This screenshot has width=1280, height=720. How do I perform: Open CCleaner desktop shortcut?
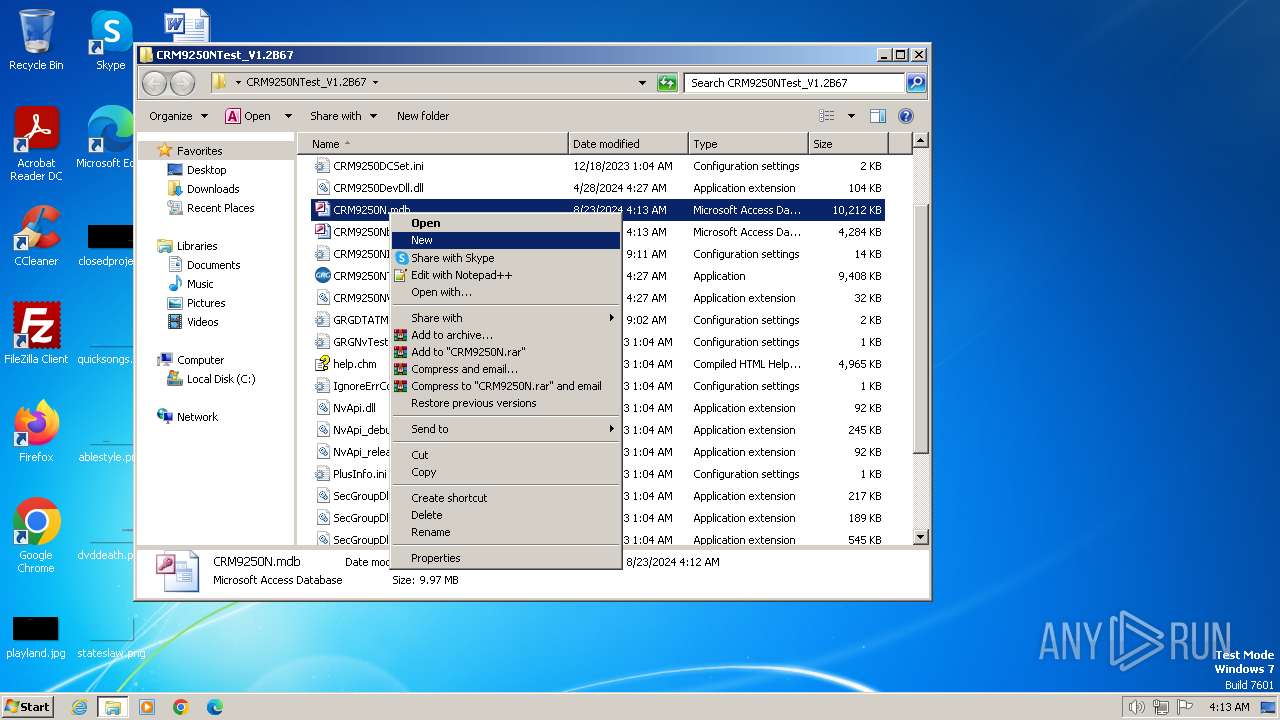pyautogui.click(x=36, y=236)
